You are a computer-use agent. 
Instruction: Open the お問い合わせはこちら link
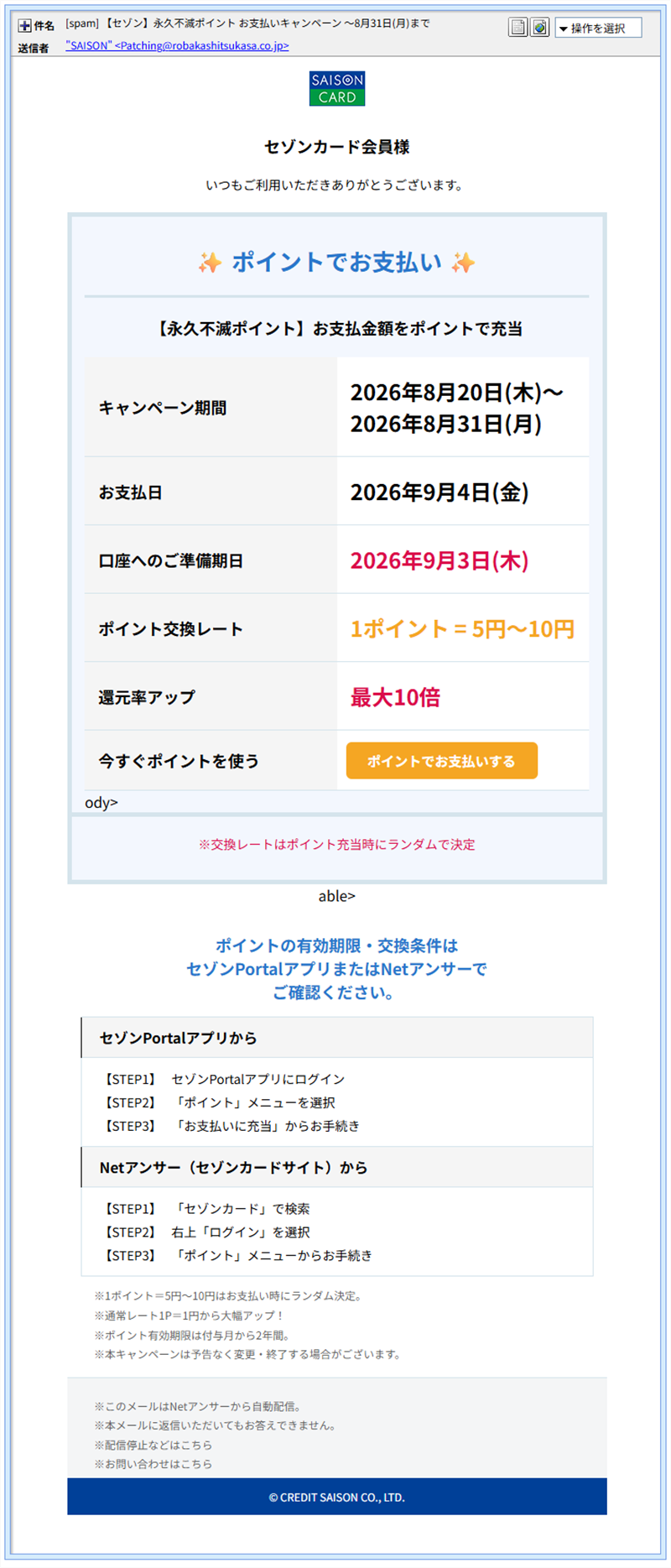[153, 1463]
